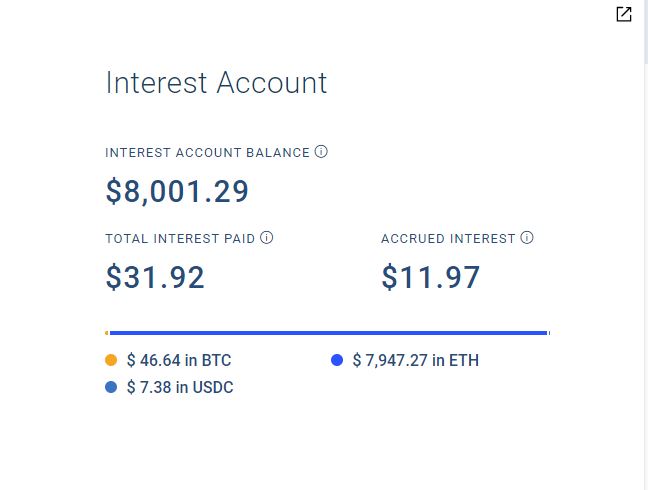Select the "$ 7.38 in USDC" label

180,388
